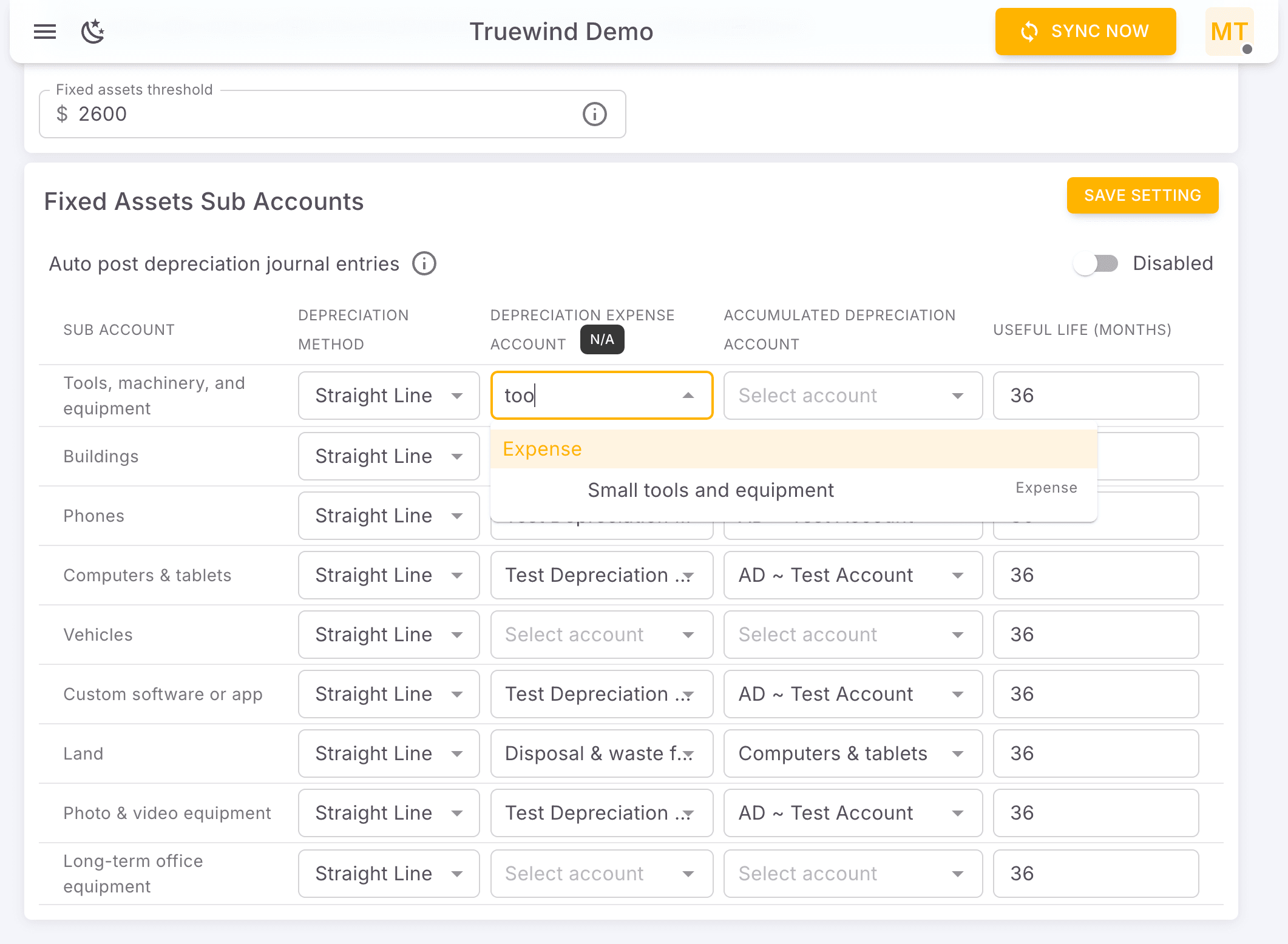Edit the useful life value for Computers & tablets
The width and height of the screenshot is (1288, 944).
coord(1095,575)
